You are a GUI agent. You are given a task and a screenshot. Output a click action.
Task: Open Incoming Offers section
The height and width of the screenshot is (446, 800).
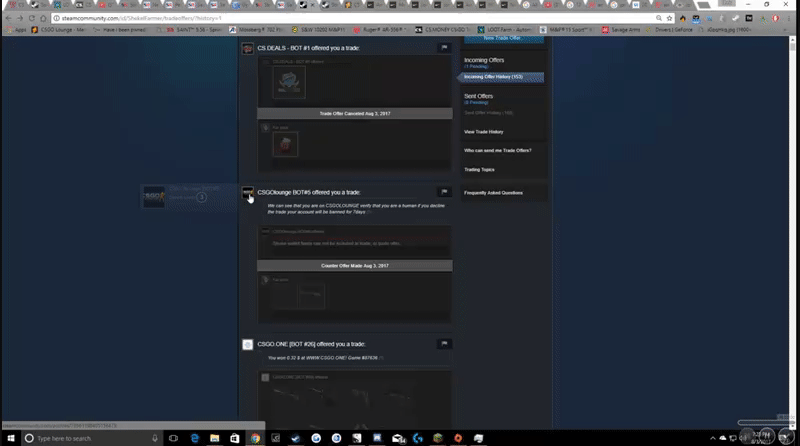(x=484, y=60)
